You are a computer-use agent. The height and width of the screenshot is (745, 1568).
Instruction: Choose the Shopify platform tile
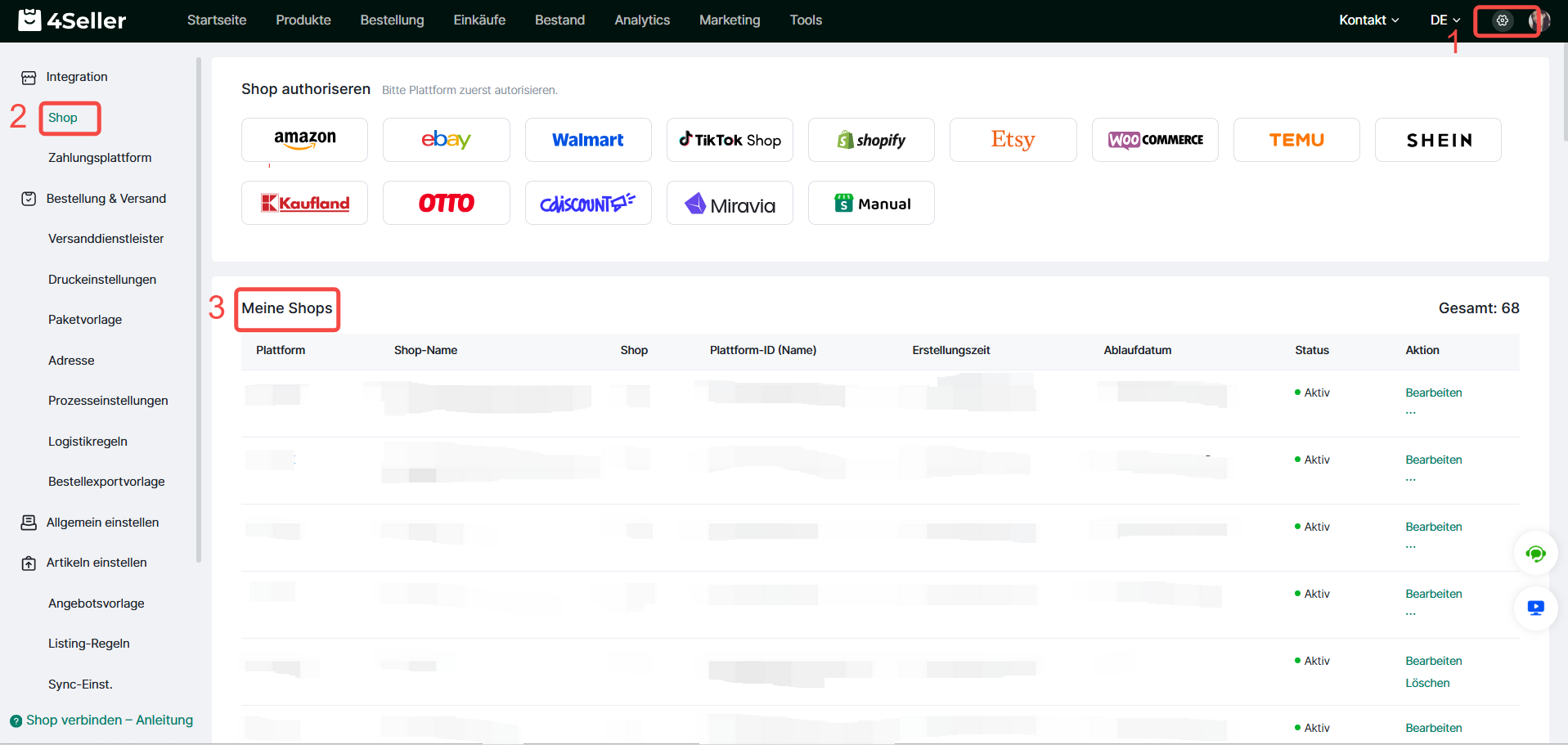pyautogui.click(x=871, y=140)
